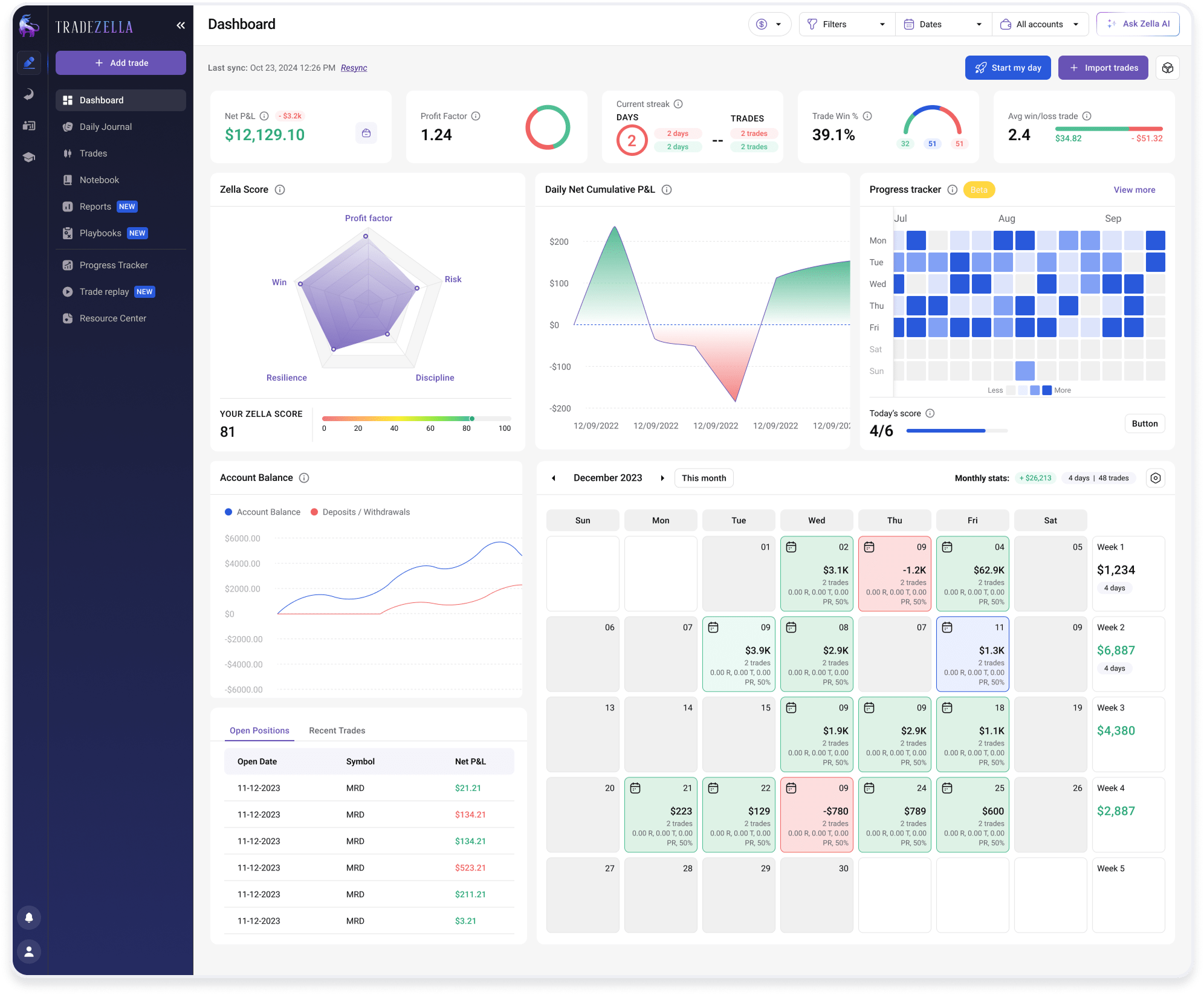Click the notification bell icon
The image size is (1204, 995).
click(28, 918)
